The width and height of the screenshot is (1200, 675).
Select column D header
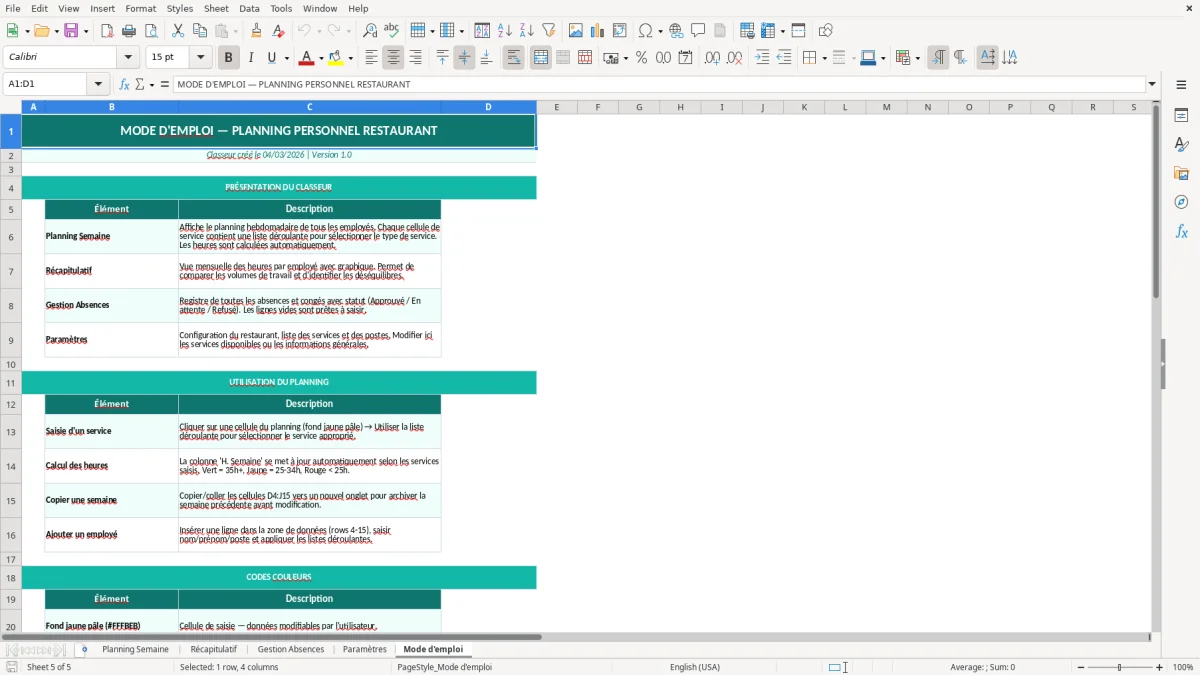[488, 107]
